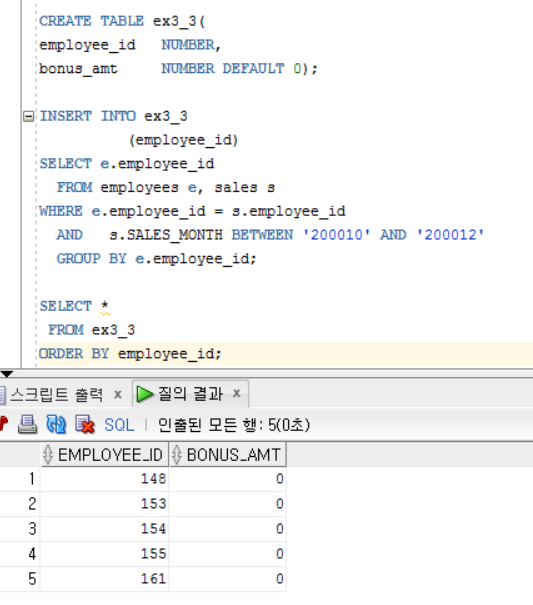Click the script output document icon
Screen dimensions: 533x605
[x=2, y=395]
